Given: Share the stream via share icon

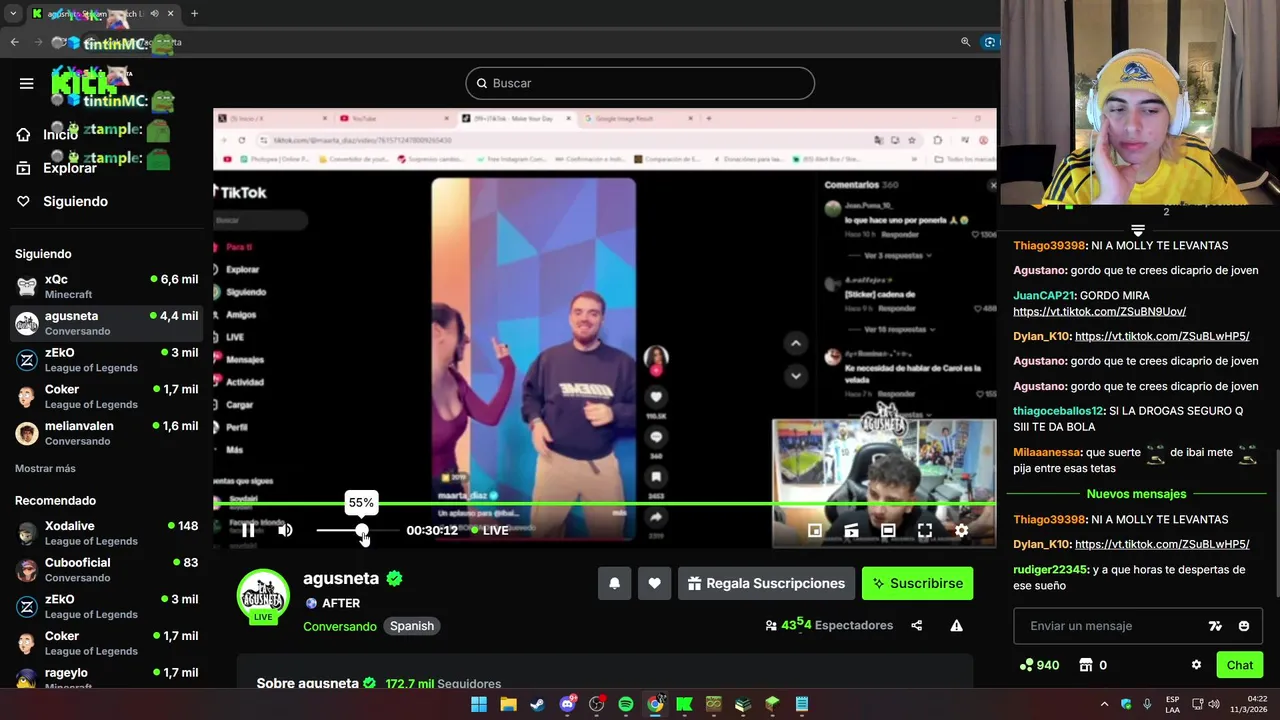Looking at the screenshot, I should pyautogui.click(x=917, y=626).
